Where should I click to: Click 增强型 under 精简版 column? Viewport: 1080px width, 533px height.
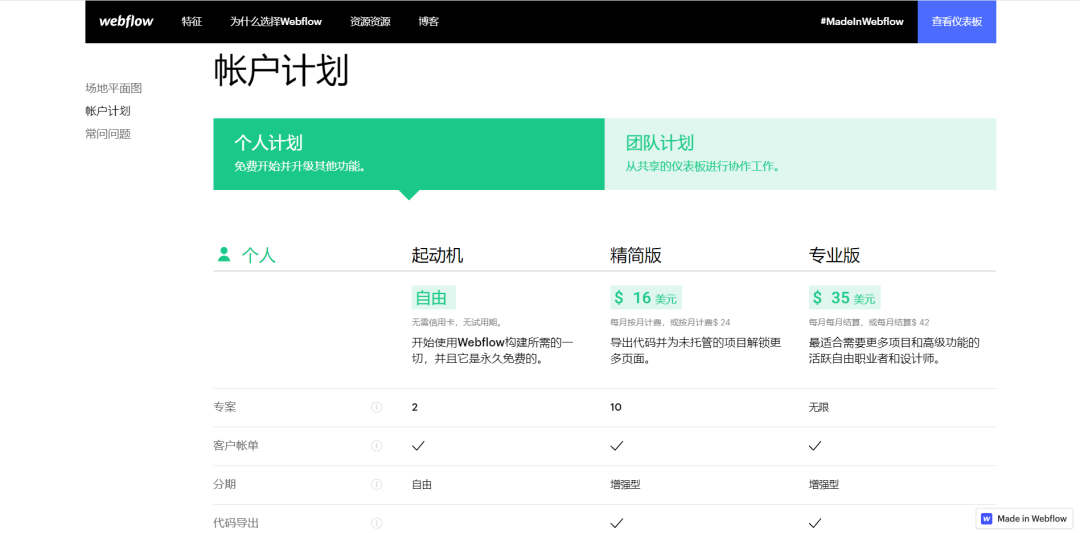(625, 484)
